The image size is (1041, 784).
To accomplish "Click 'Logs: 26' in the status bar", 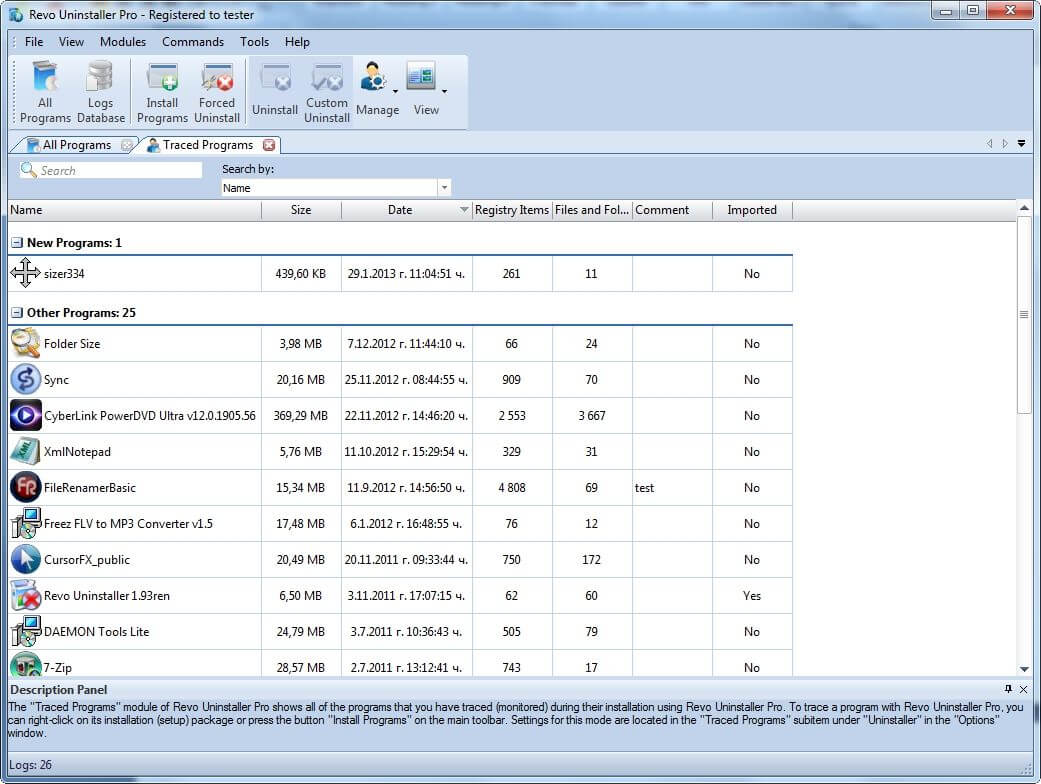I will [30, 765].
